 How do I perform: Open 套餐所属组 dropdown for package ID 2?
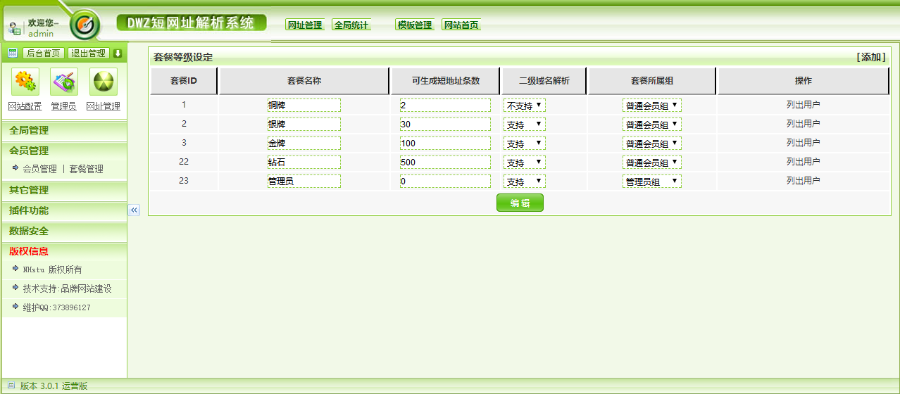tap(651, 124)
